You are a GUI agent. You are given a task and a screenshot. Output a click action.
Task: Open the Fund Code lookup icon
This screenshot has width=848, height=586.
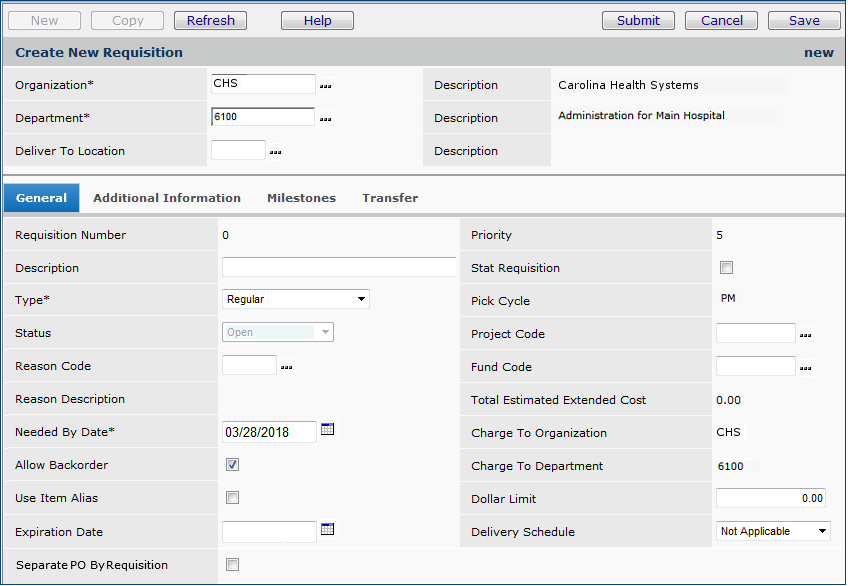(805, 368)
